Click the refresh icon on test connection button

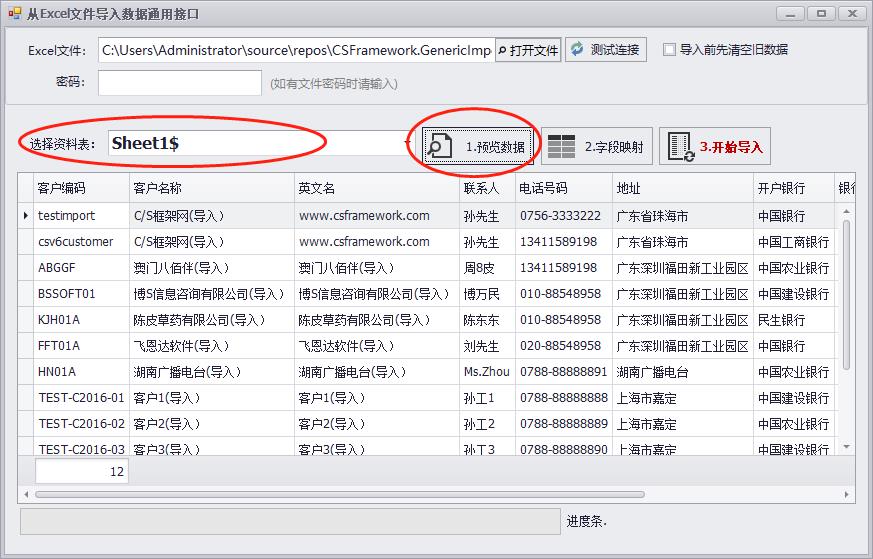coord(576,49)
